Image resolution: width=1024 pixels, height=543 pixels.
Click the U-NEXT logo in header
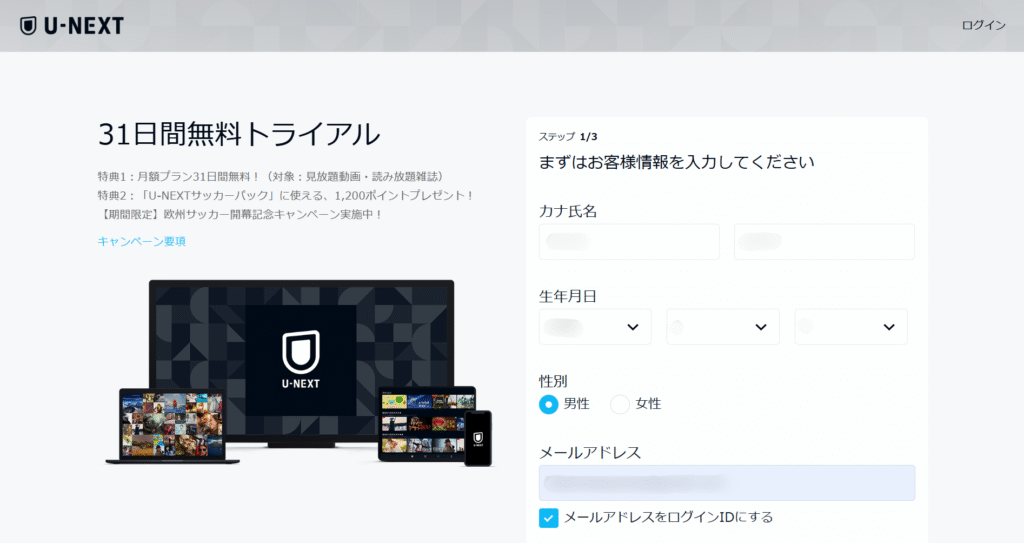(x=72, y=25)
